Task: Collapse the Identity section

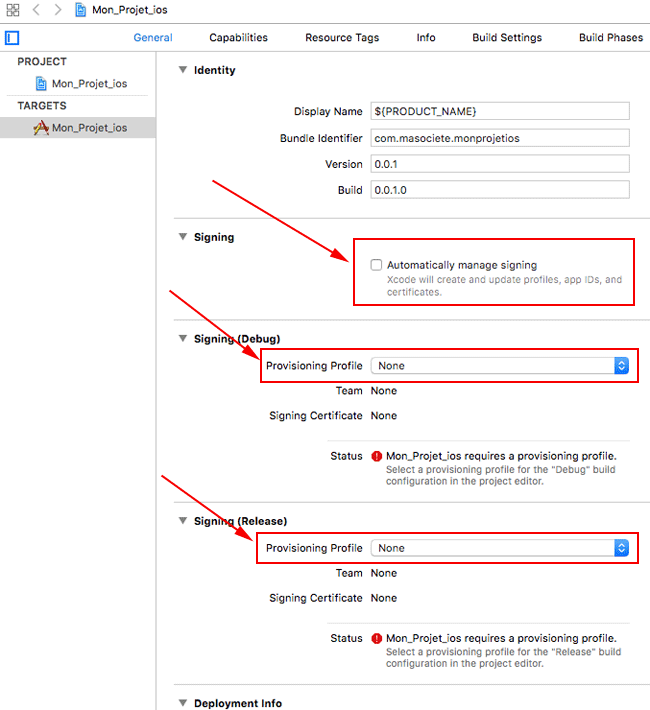Action: [x=183, y=70]
